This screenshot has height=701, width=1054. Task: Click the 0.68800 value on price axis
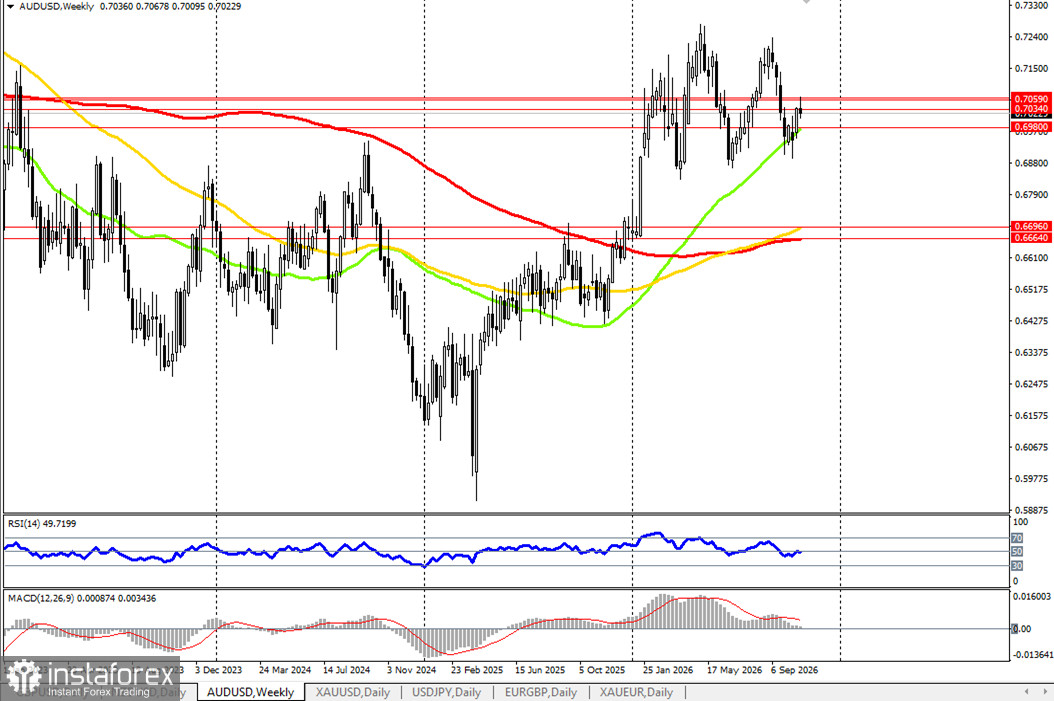click(1031, 163)
